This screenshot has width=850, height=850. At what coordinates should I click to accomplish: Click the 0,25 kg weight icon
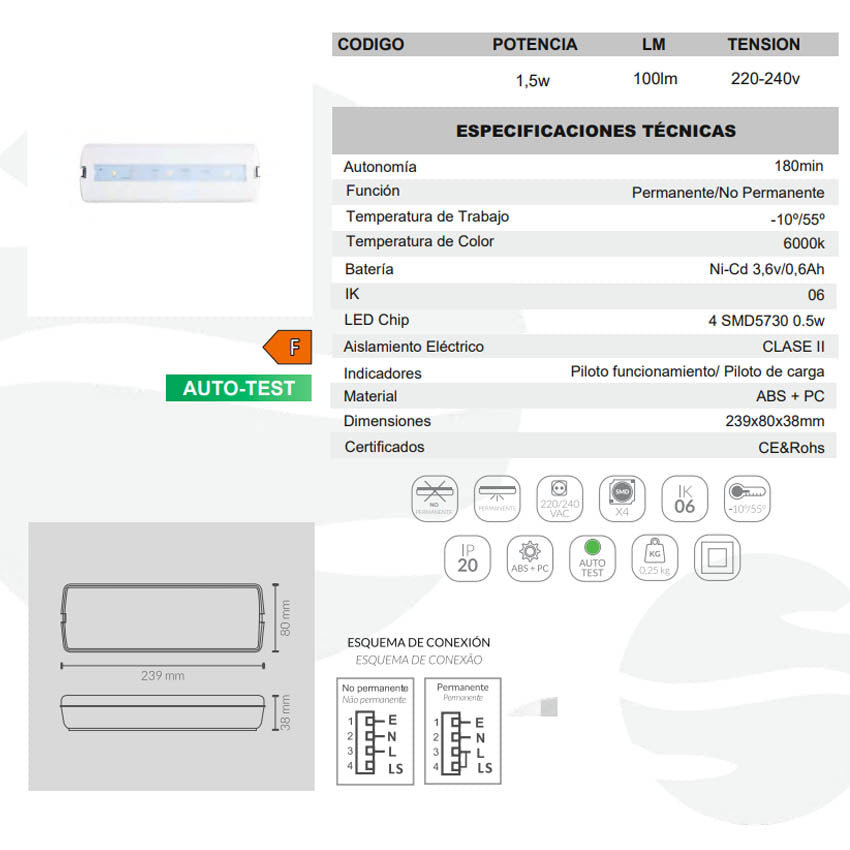pos(655,558)
